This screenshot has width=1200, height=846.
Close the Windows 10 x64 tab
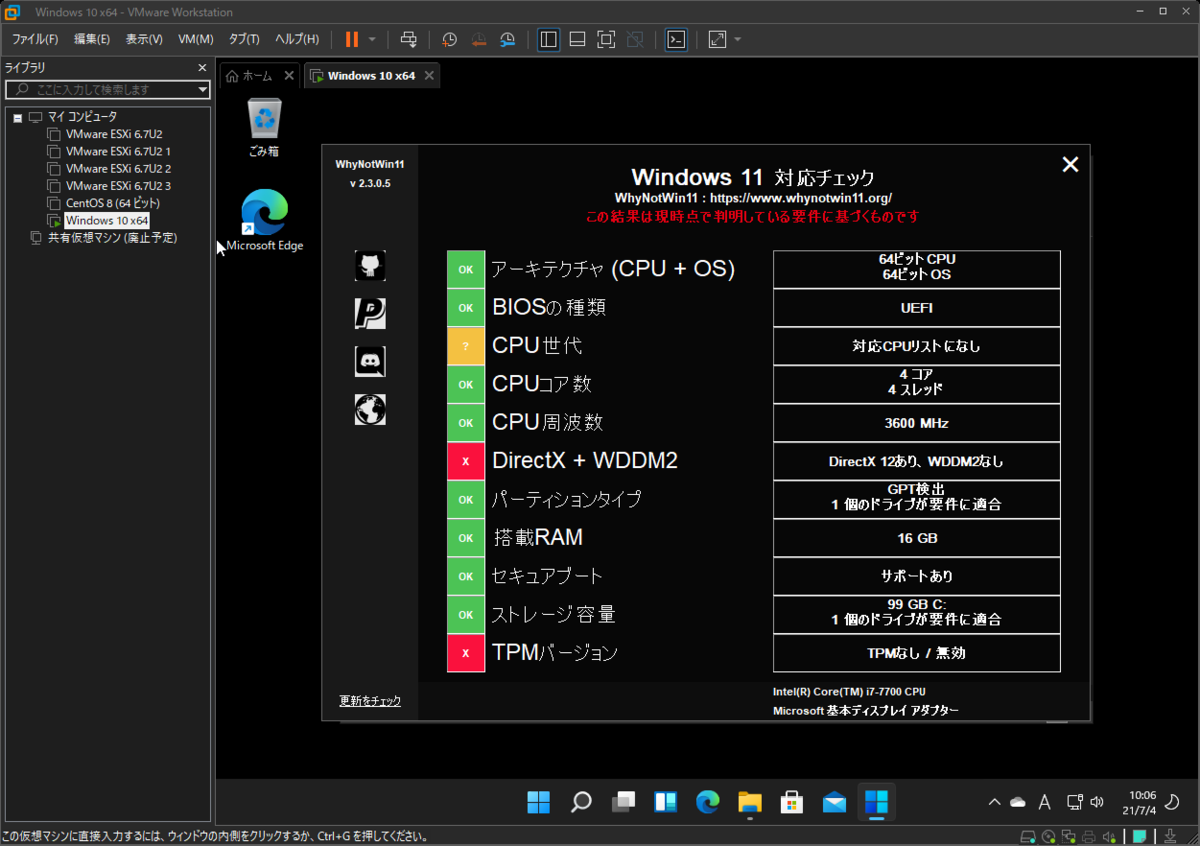tap(429, 75)
